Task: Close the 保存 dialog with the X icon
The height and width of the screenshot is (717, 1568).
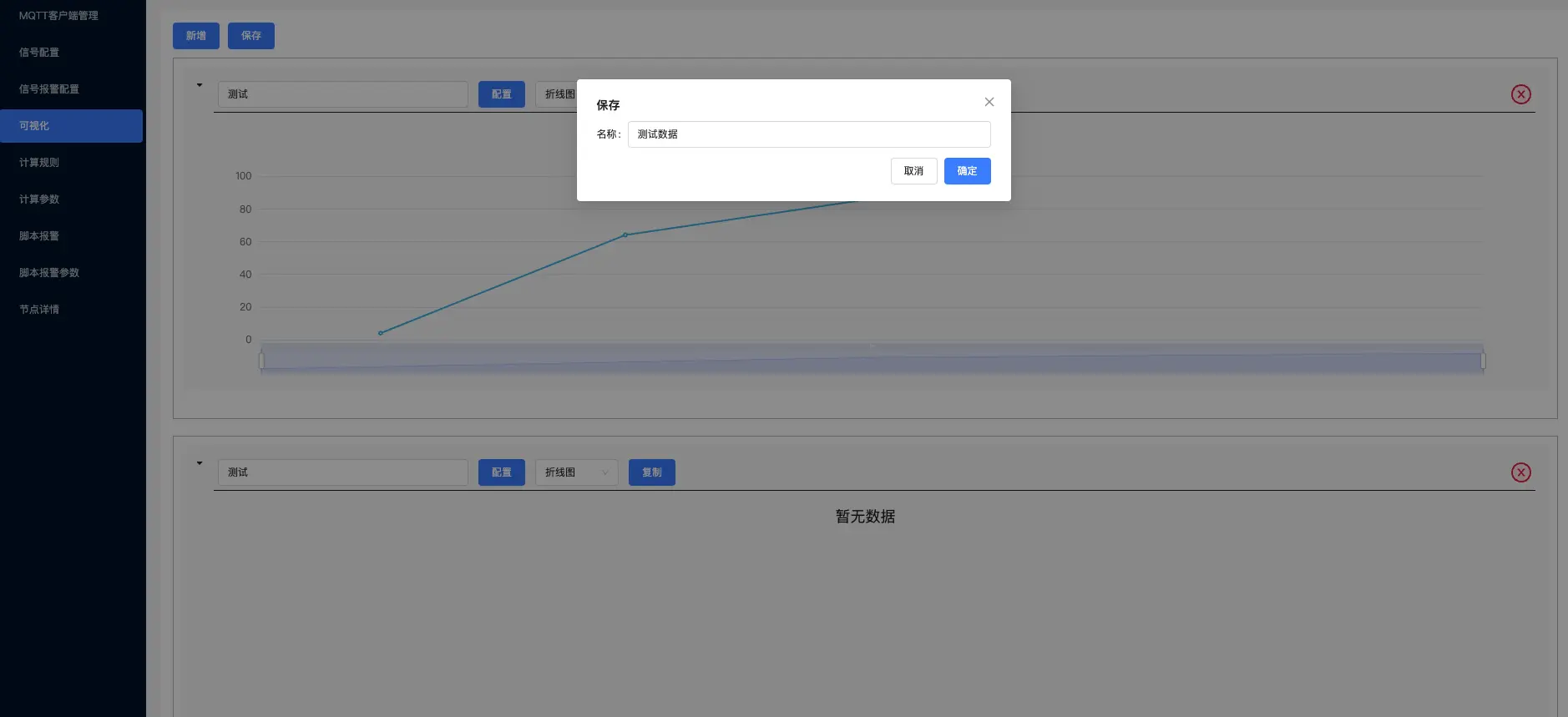Action: [x=989, y=102]
